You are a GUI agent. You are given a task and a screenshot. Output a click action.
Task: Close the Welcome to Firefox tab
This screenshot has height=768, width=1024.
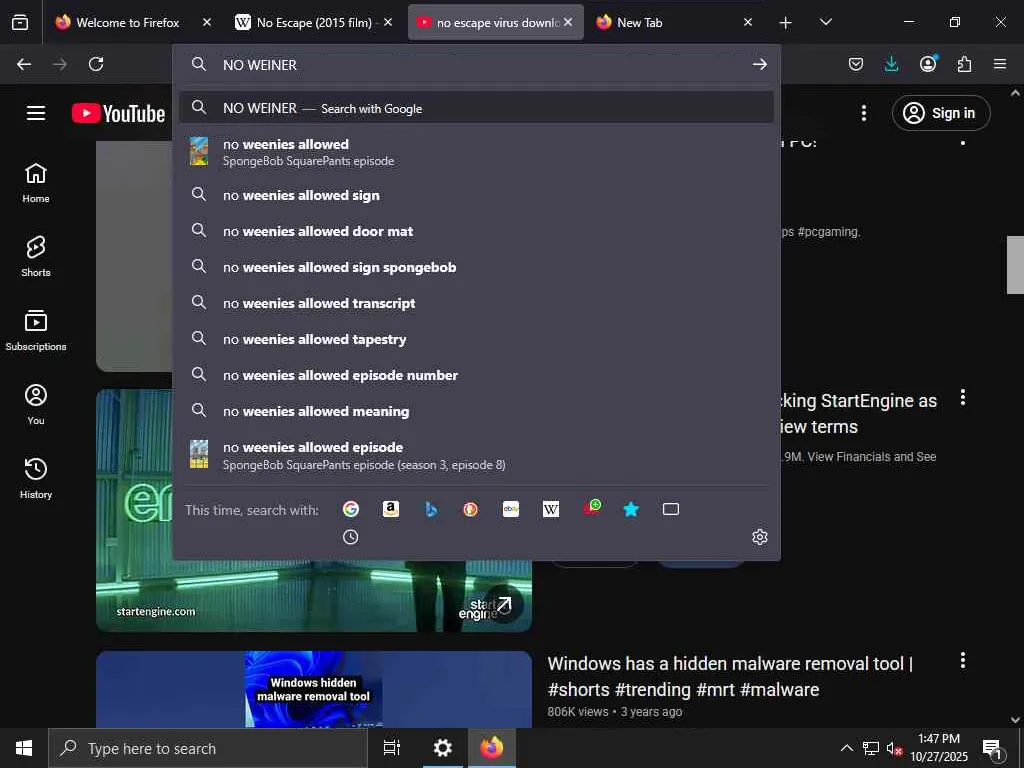click(206, 22)
